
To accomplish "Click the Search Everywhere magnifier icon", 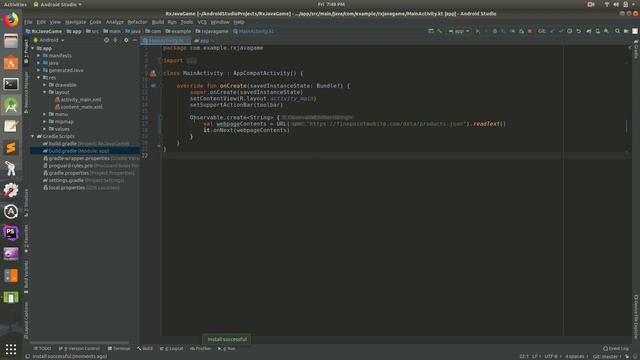I will pyautogui.click(x=617, y=31).
